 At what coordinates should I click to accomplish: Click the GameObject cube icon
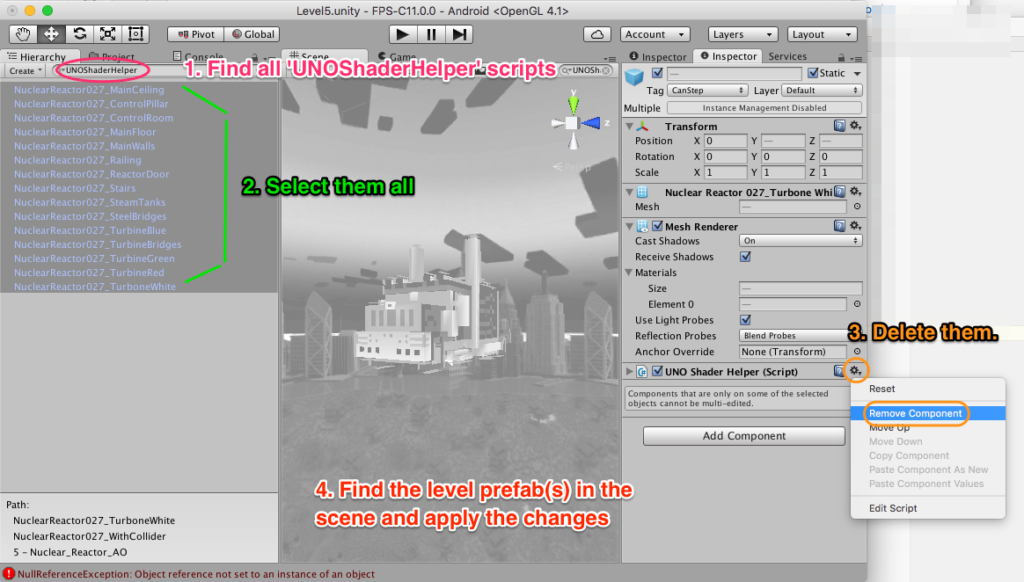pyautogui.click(x=634, y=77)
